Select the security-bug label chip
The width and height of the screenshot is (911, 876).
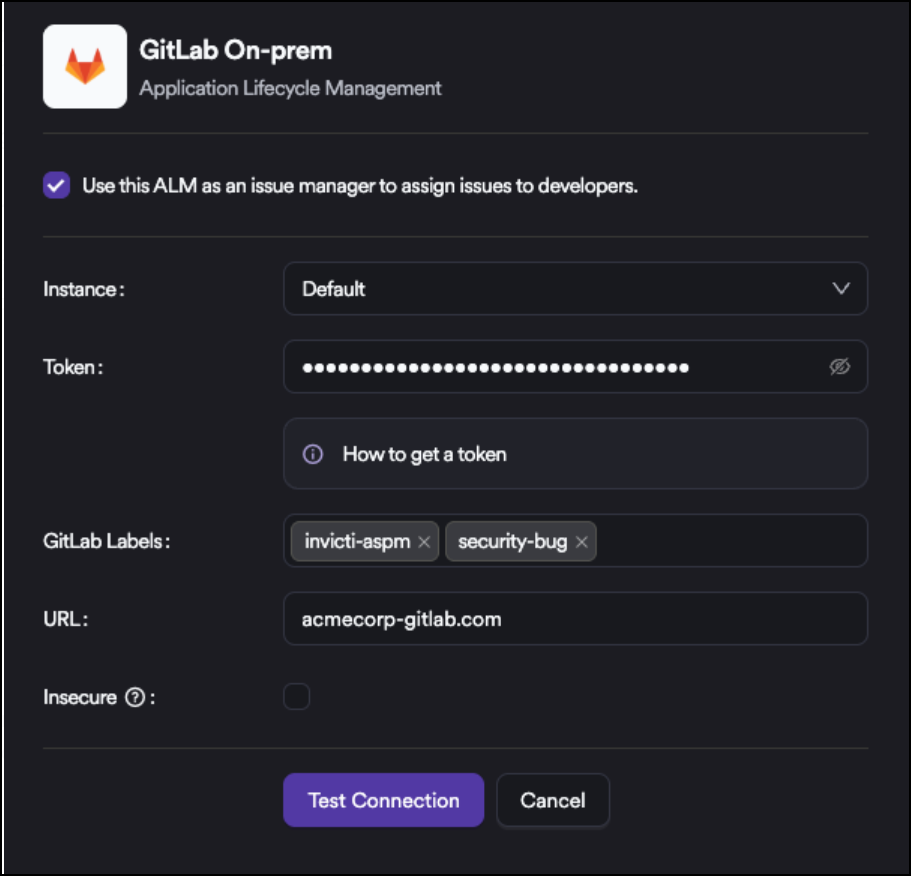point(512,542)
